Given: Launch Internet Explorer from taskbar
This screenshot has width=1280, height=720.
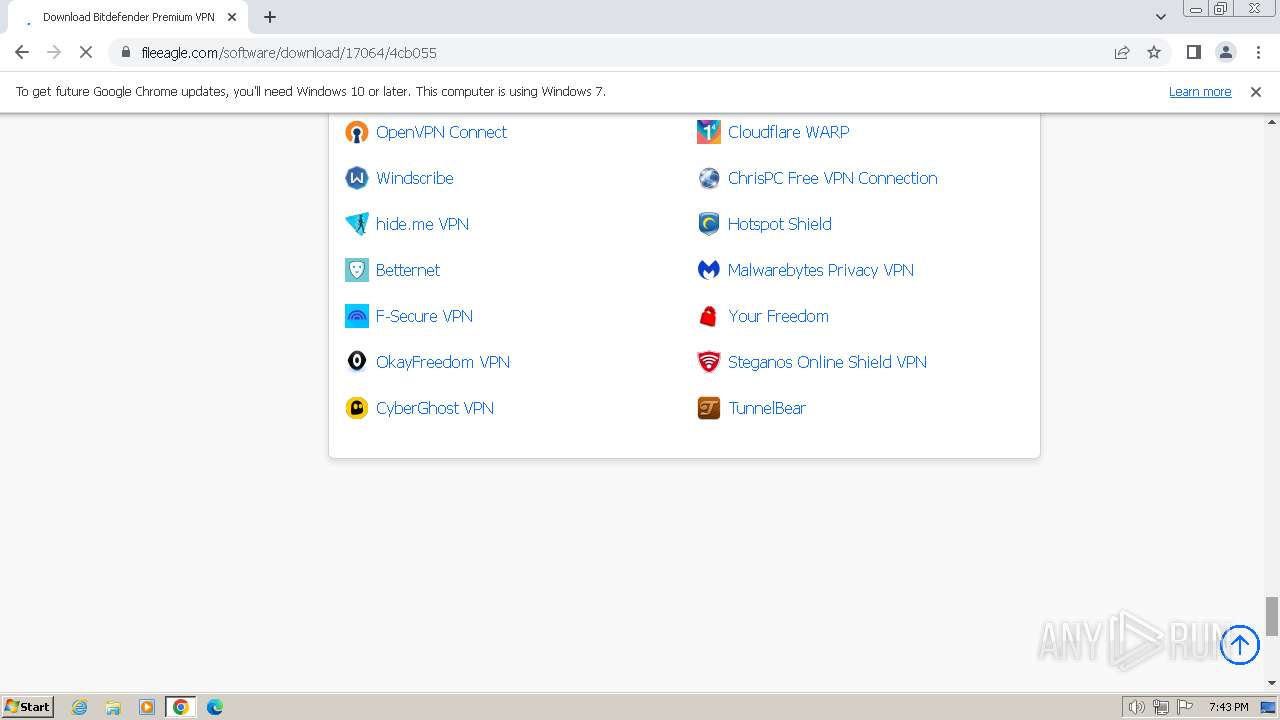Looking at the screenshot, I should [80, 707].
